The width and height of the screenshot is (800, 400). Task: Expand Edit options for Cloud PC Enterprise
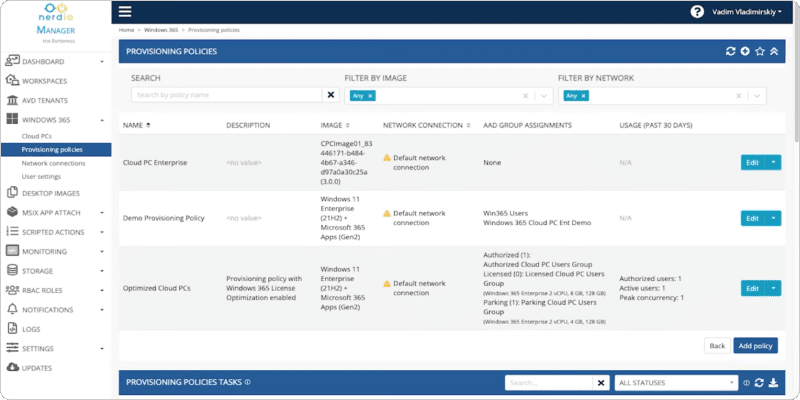[x=773, y=162]
